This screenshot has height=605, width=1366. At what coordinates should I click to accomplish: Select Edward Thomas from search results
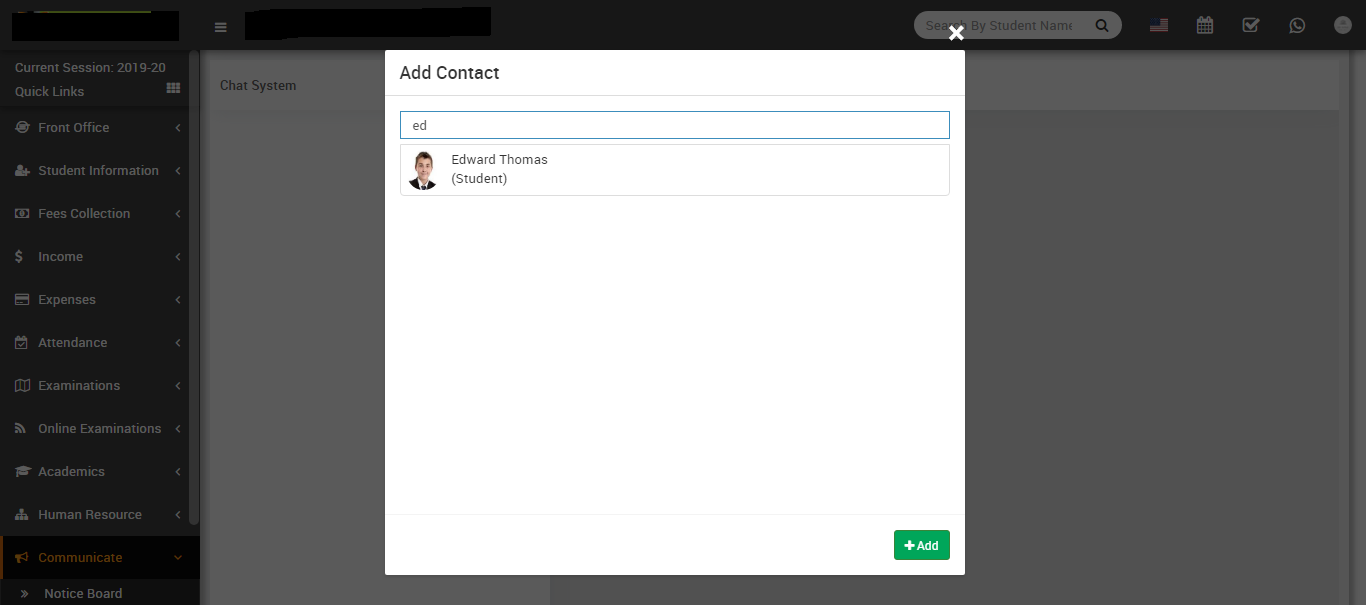[x=499, y=169]
